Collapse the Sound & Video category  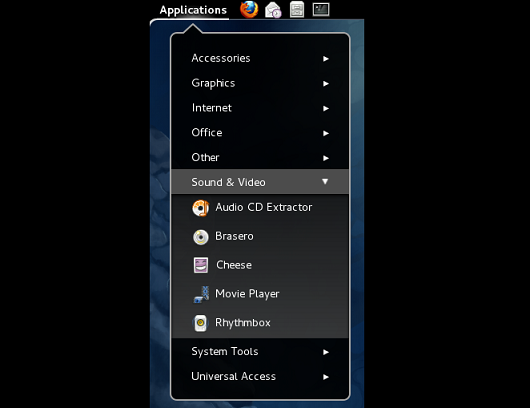pyautogui.click(x=260, y=182)
